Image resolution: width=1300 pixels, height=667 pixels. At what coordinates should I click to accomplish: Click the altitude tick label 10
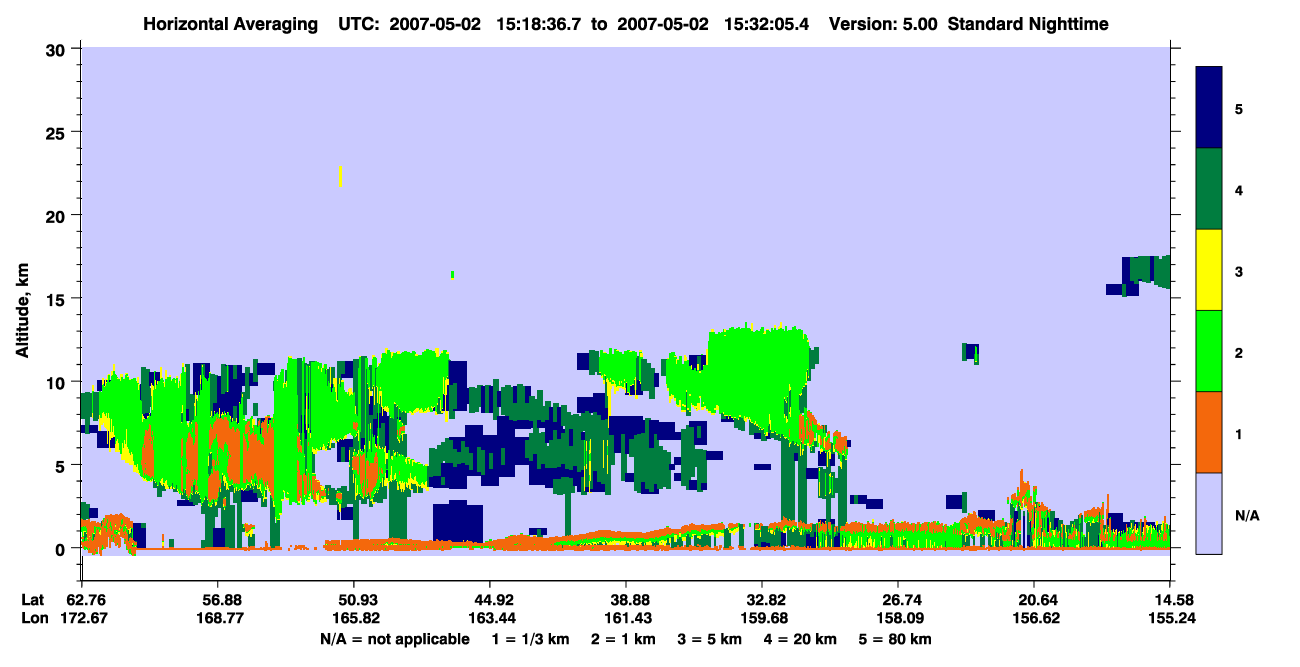click(x=58, y=382)
